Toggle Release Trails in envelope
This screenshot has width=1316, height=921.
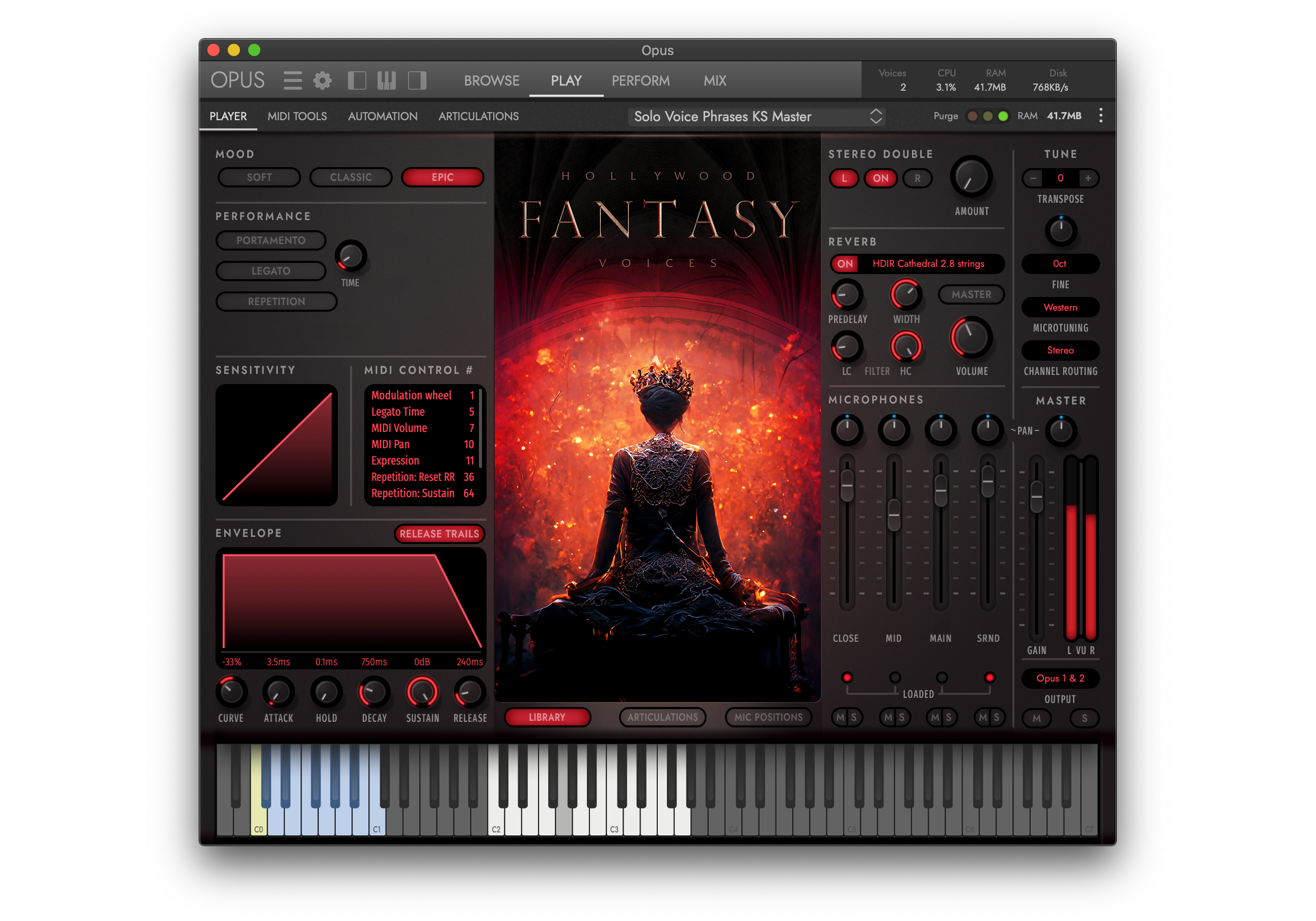439,533
